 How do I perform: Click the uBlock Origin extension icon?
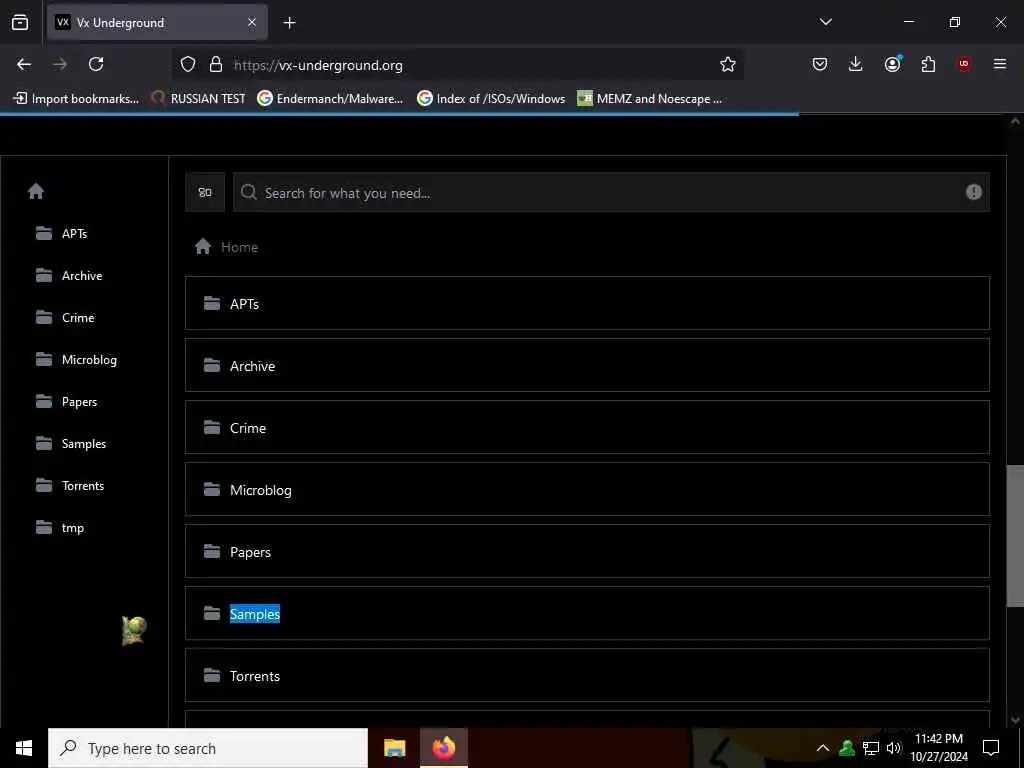(x=964, y=64)
